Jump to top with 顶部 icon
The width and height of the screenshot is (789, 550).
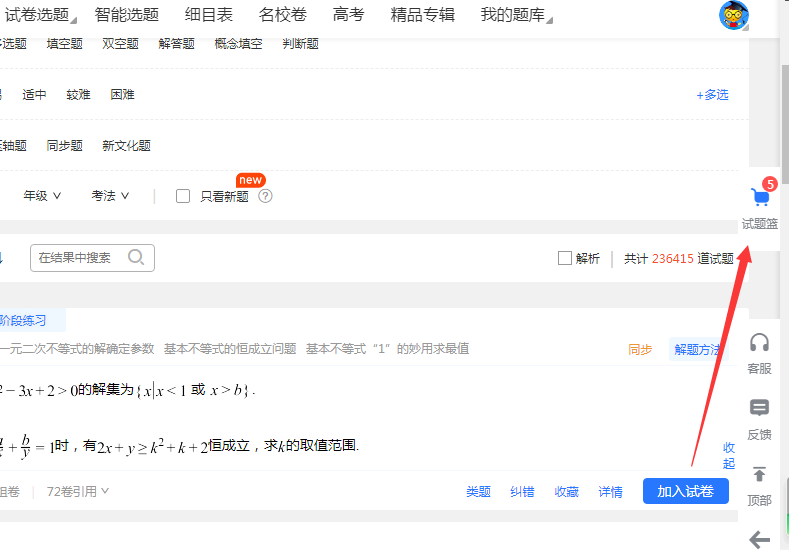click(759, 475)
